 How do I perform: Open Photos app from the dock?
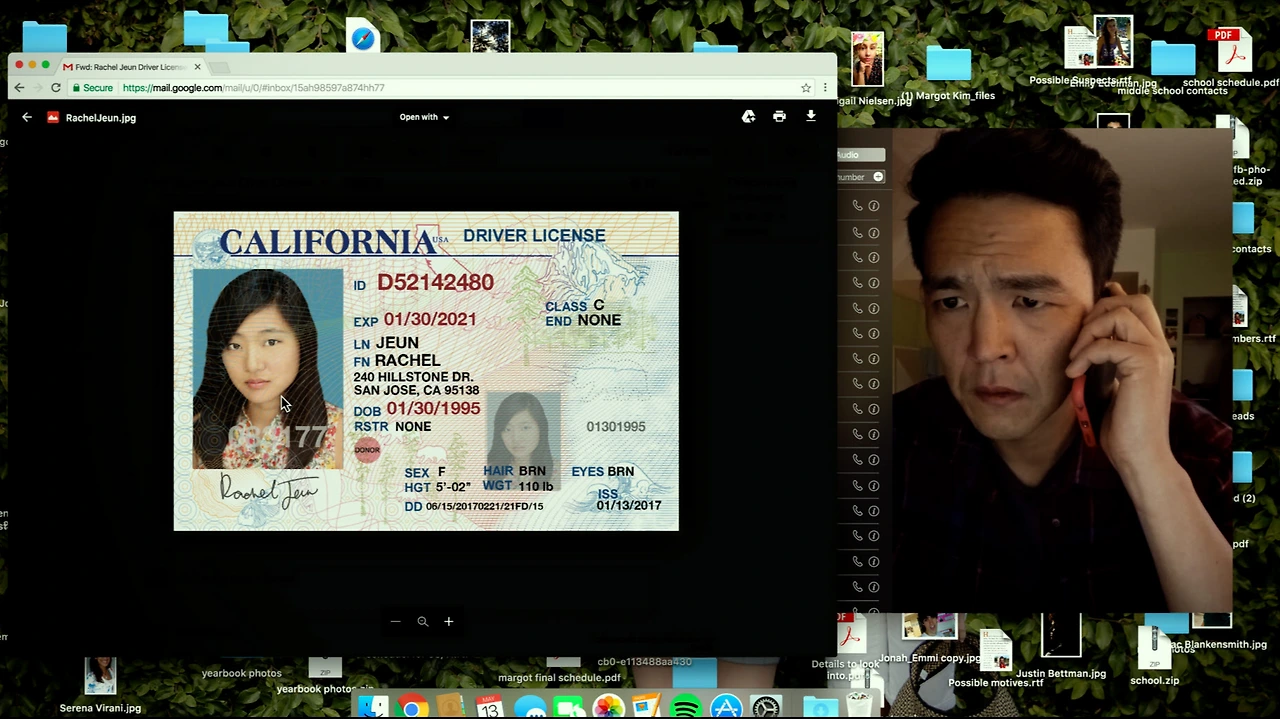(x=608, y=707)
